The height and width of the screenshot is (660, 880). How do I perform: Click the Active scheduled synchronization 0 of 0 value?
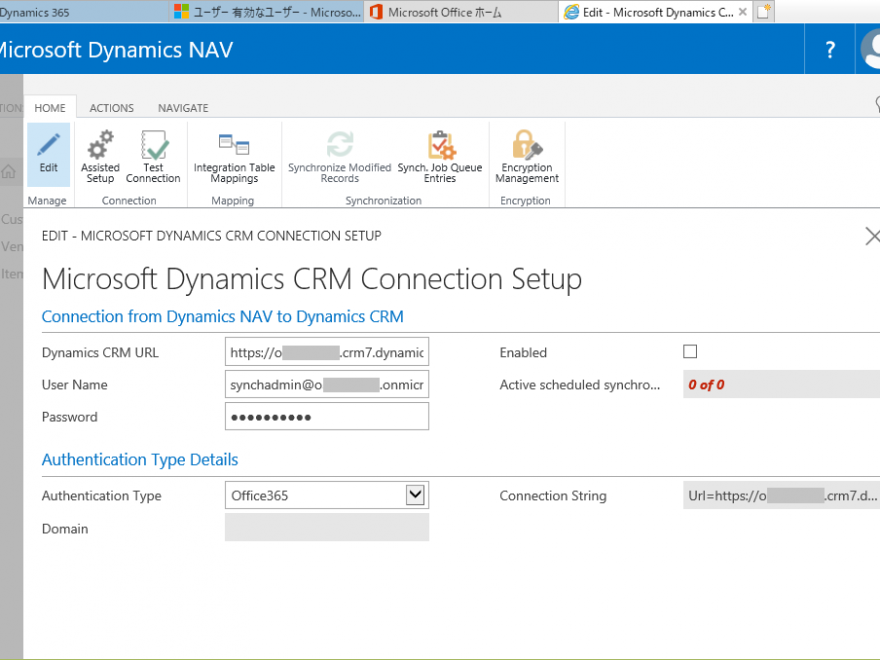(706, 385)
